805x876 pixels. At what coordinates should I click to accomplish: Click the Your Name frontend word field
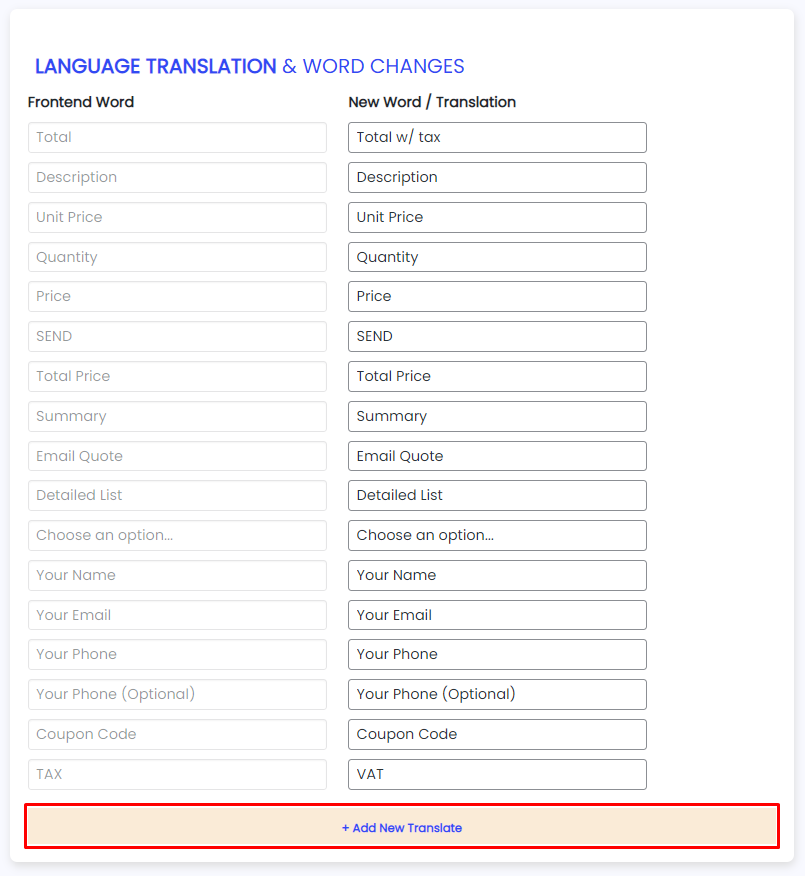(x=178, y=575)
